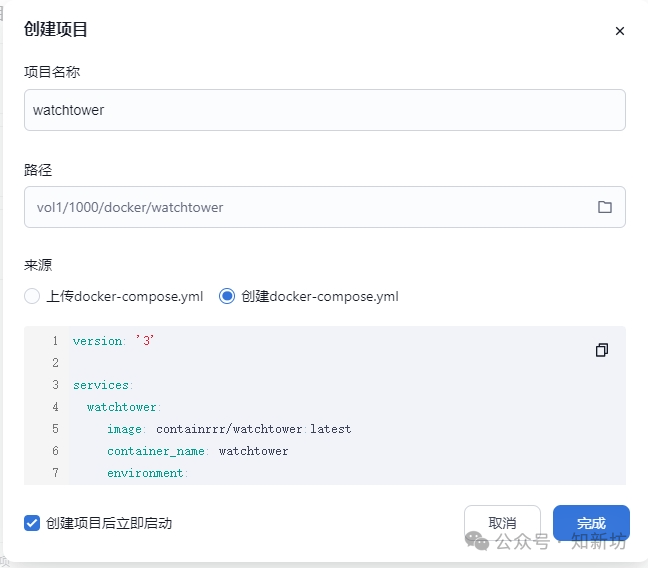Click the environment: line in editor

tap(148, 473)
